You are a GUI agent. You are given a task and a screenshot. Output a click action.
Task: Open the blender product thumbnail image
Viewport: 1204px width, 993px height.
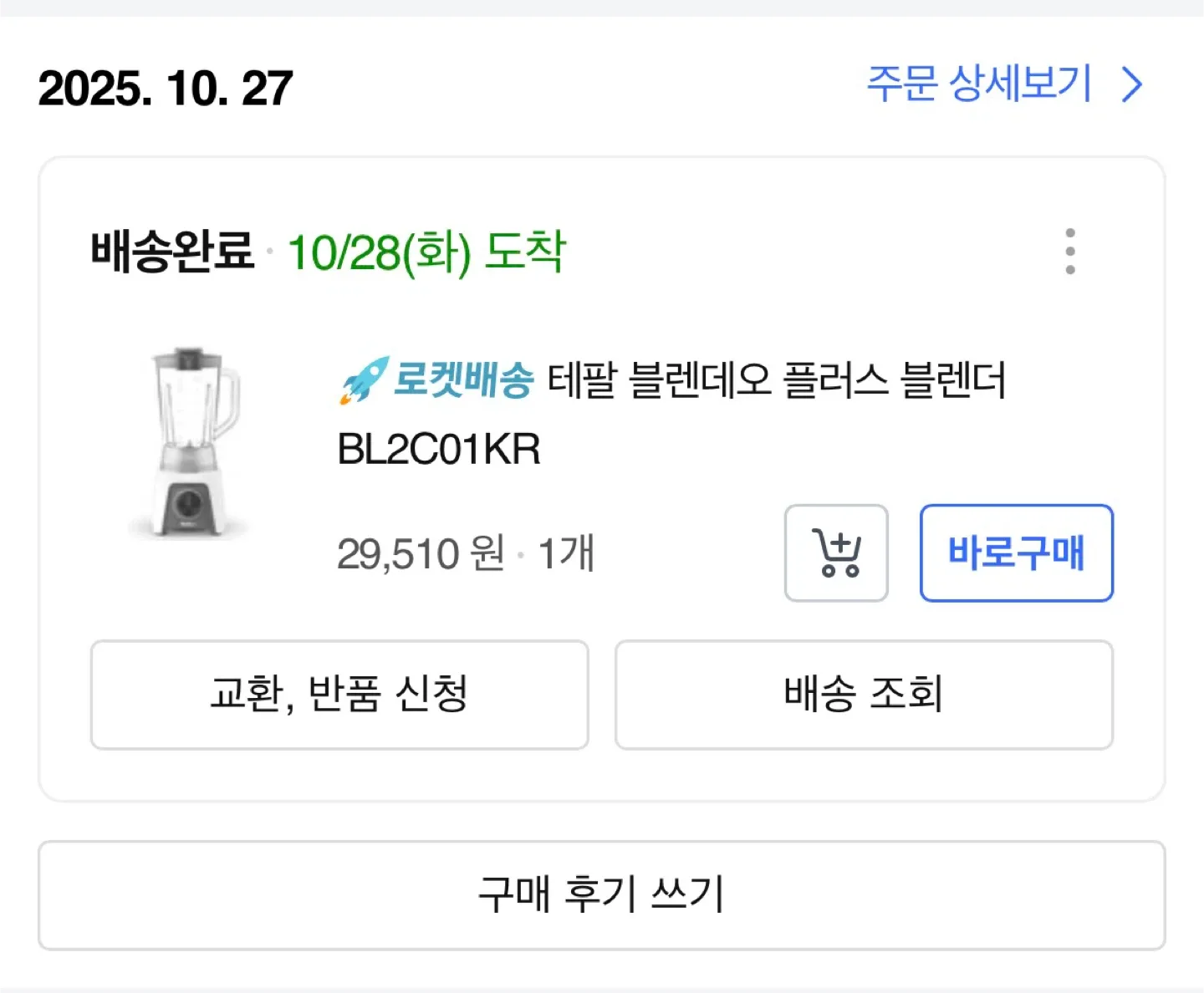[191, 442]
